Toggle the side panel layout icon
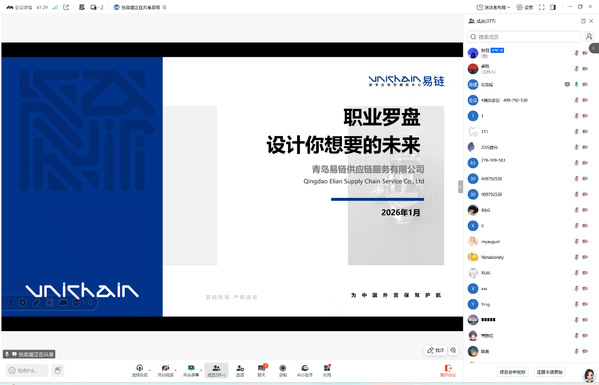Image resolution: width=599 pixels, height=385 pixels. coord(553,7)
